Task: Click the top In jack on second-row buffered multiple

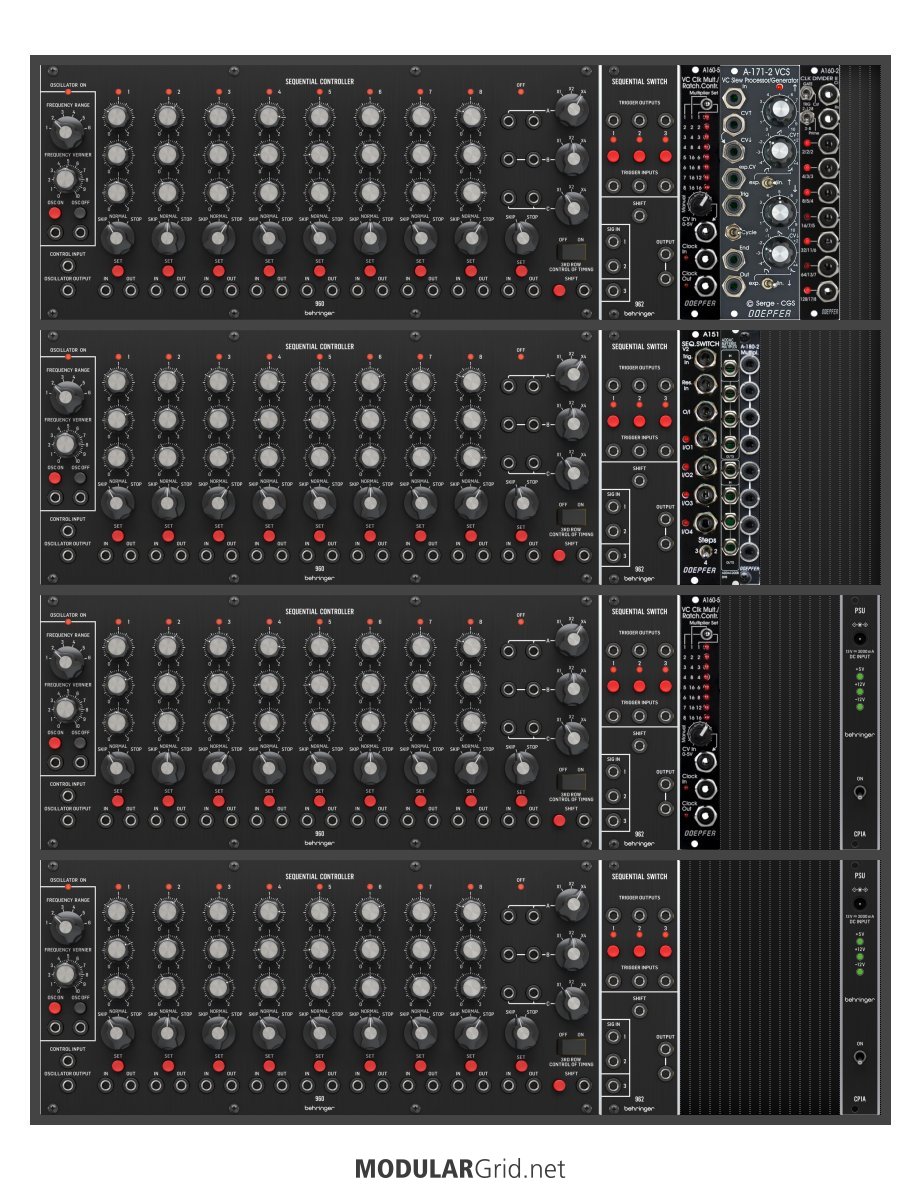Action: click(729, 369)
